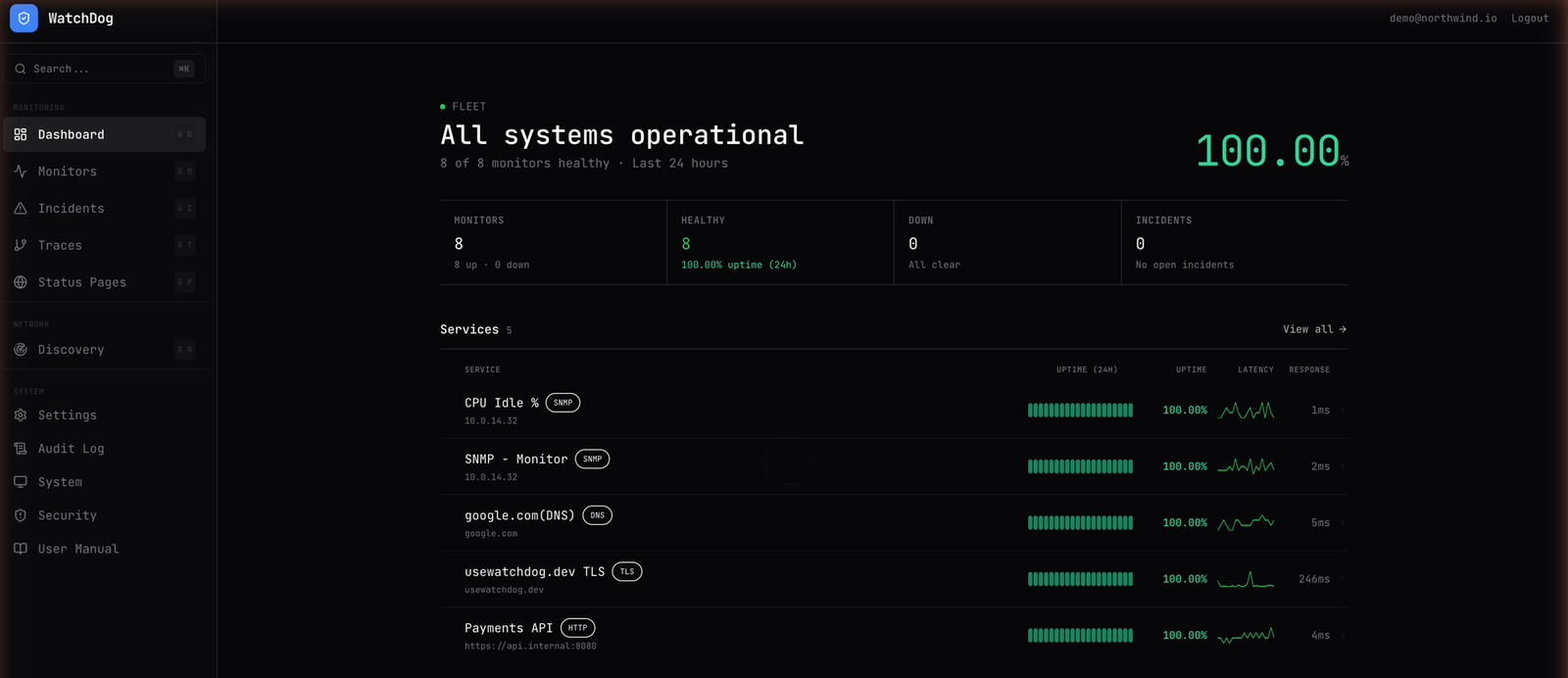This screenshot has width=1568, height=678.
Task: Click the latency sparkline for Payments API
Action: 1246,636
